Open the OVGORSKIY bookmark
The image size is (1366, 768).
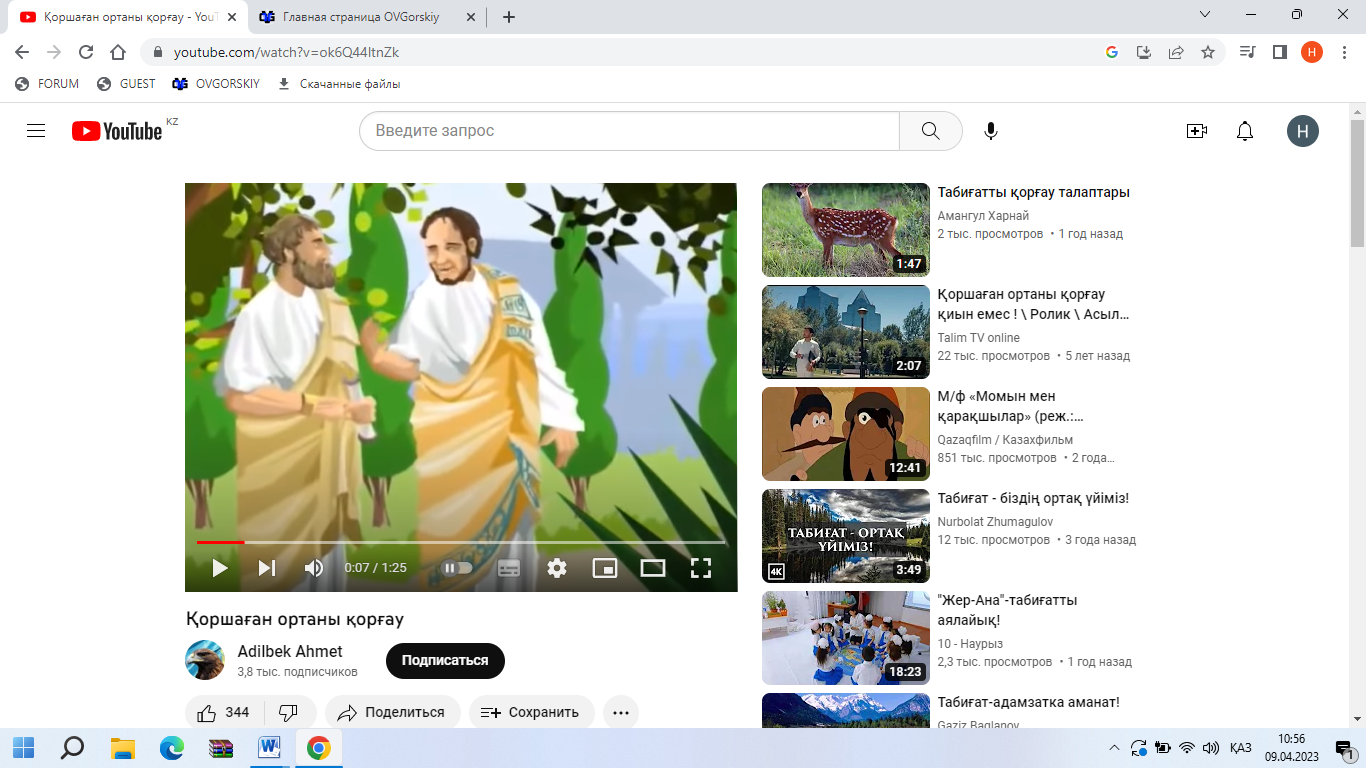tap(216, 84)
